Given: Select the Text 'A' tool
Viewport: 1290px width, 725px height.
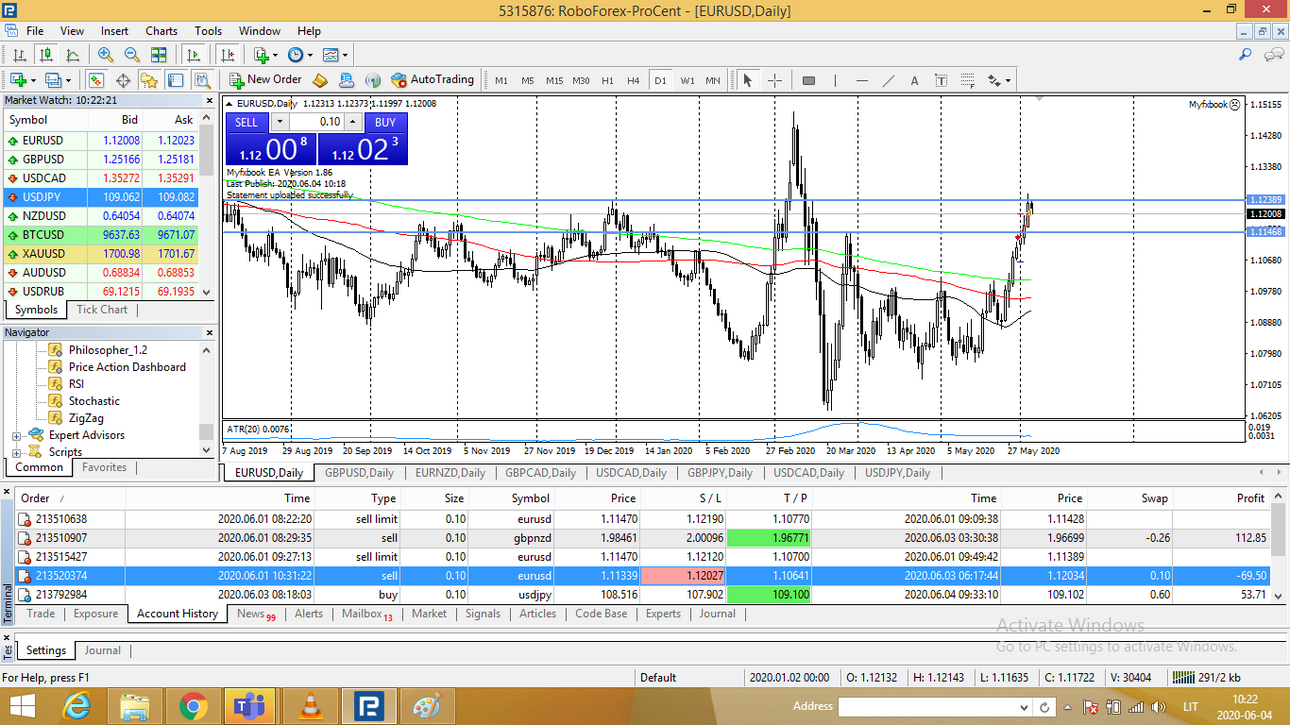Looking at the screenshot, I should (914, 80).
